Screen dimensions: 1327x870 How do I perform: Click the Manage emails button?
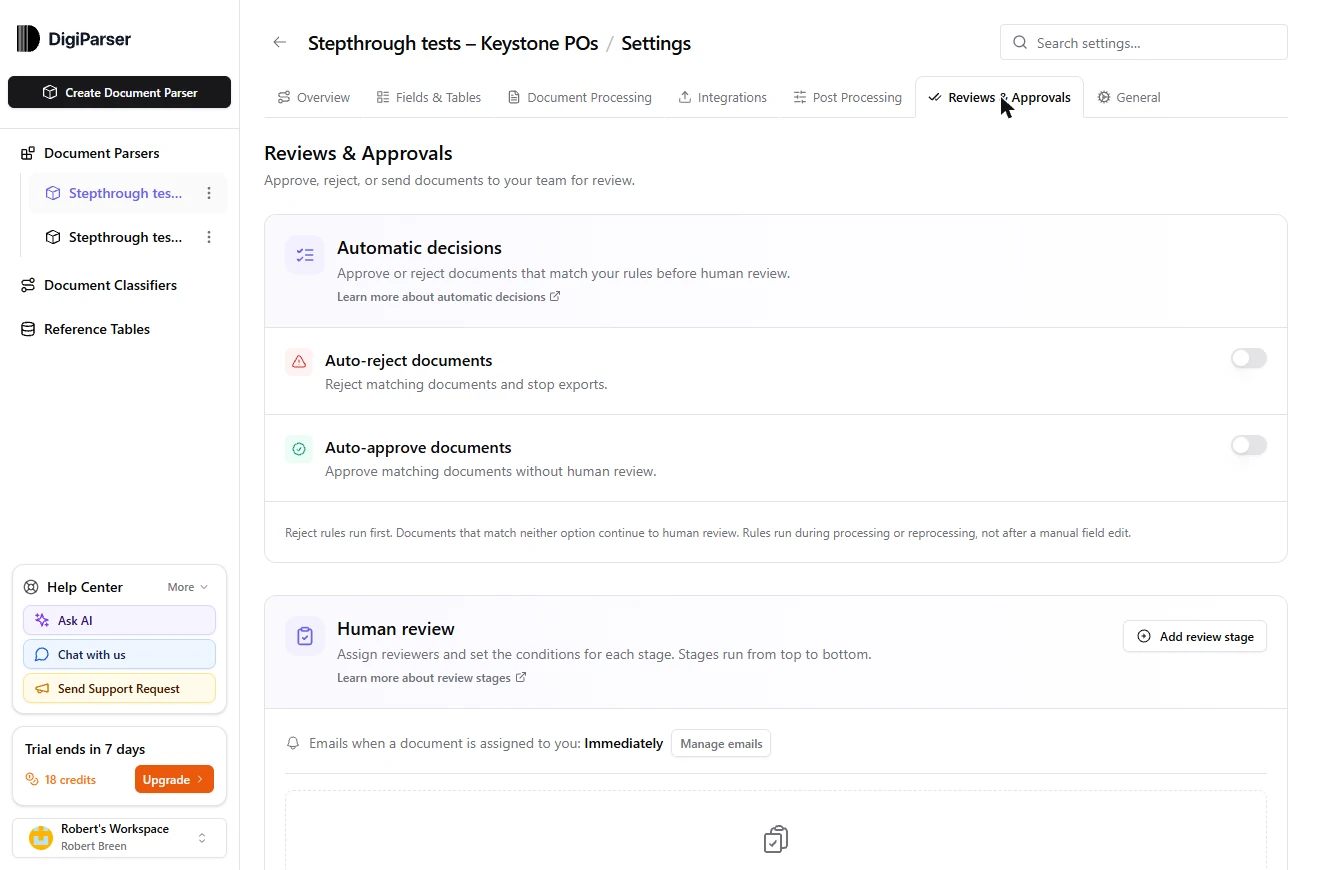pos(721,744)
